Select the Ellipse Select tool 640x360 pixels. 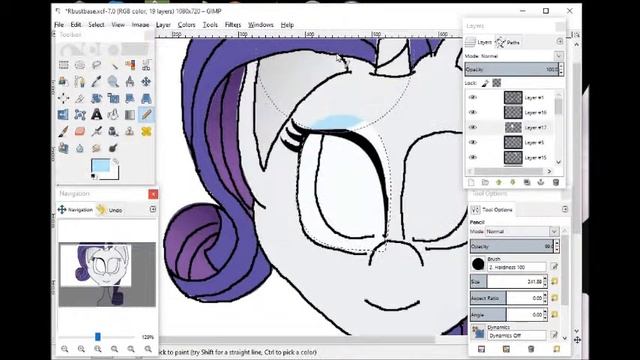[x=80, y=65]
